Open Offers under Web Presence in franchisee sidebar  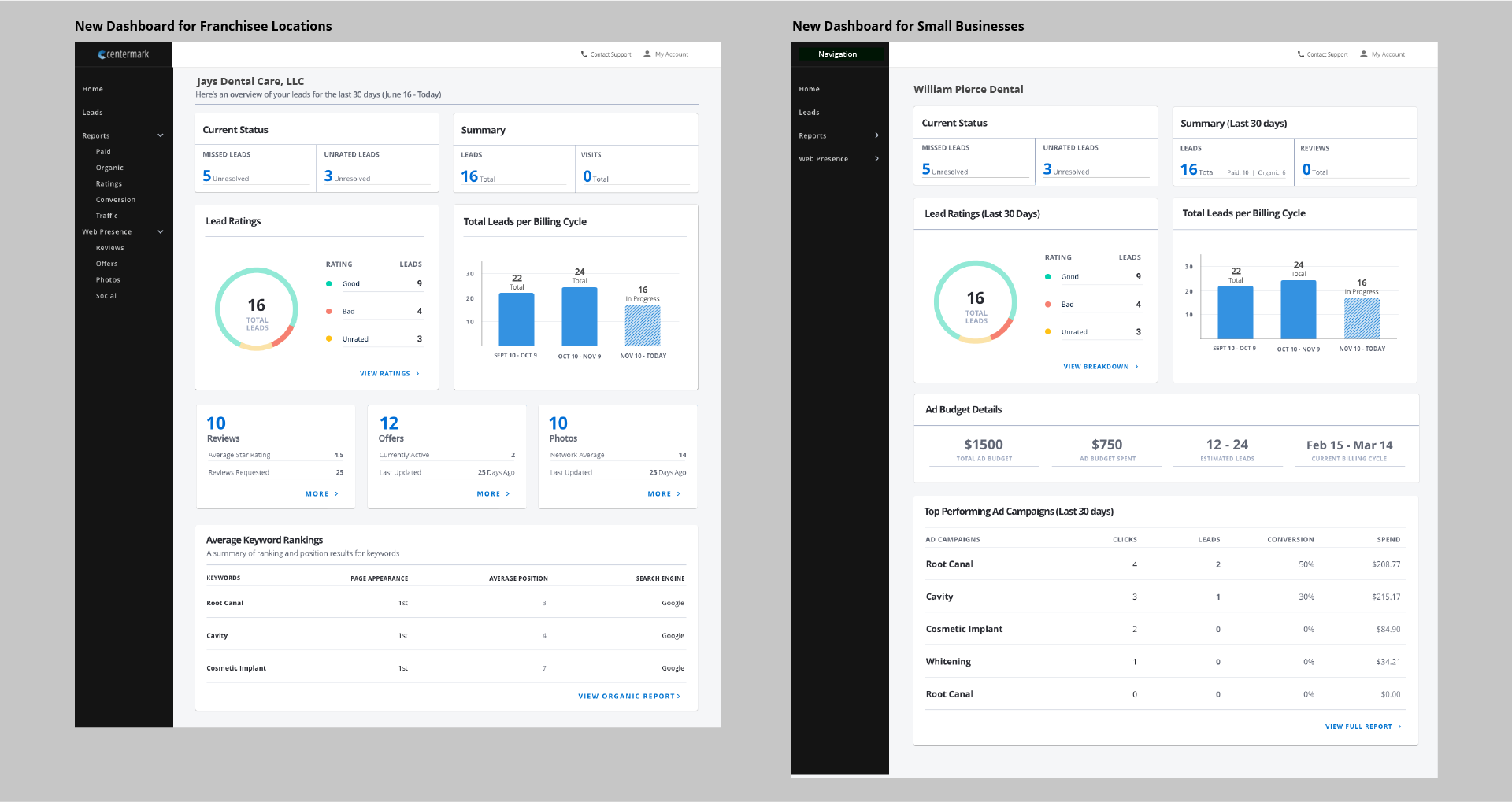point(107,264)
